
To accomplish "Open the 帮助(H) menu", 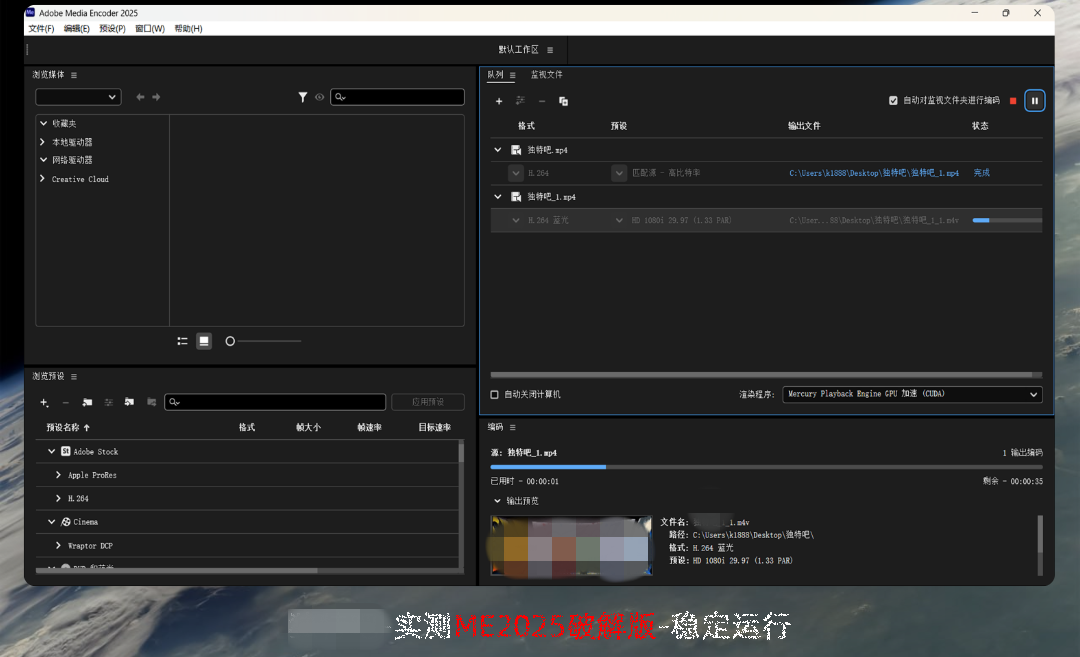I will coord(188,28).
